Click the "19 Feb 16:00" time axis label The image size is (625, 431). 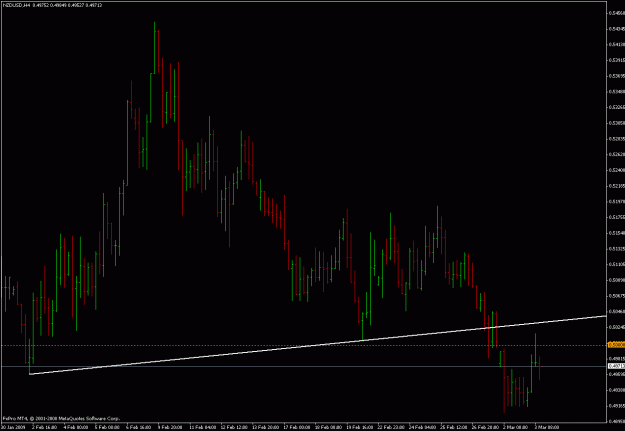pyautogui.click(x=360, y=427)
